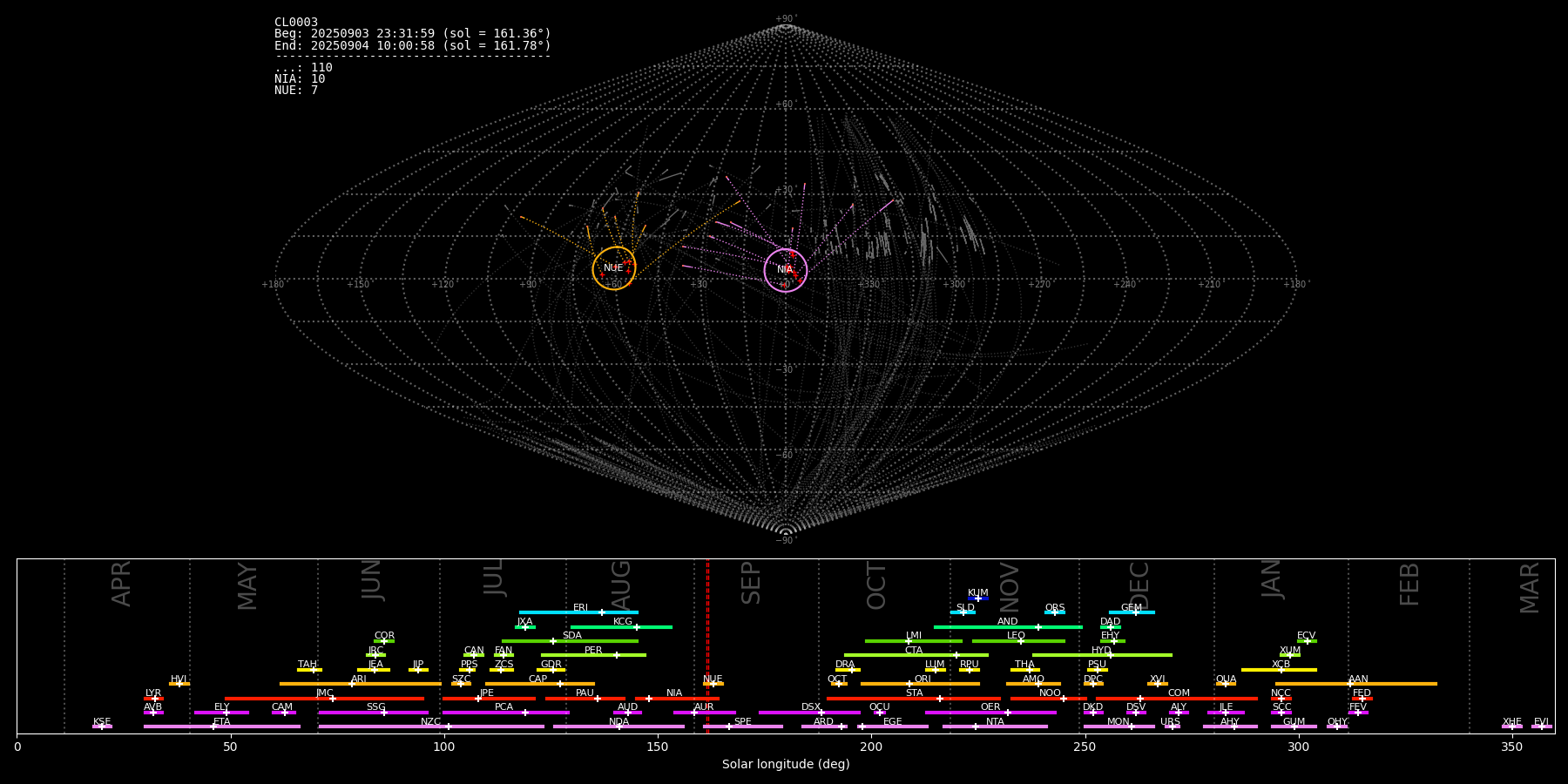Click the SDA shower activity bar
Image resolution: width=1568 pixels, height=784 pixels.
pyautogui.click(x=570, y=641)
